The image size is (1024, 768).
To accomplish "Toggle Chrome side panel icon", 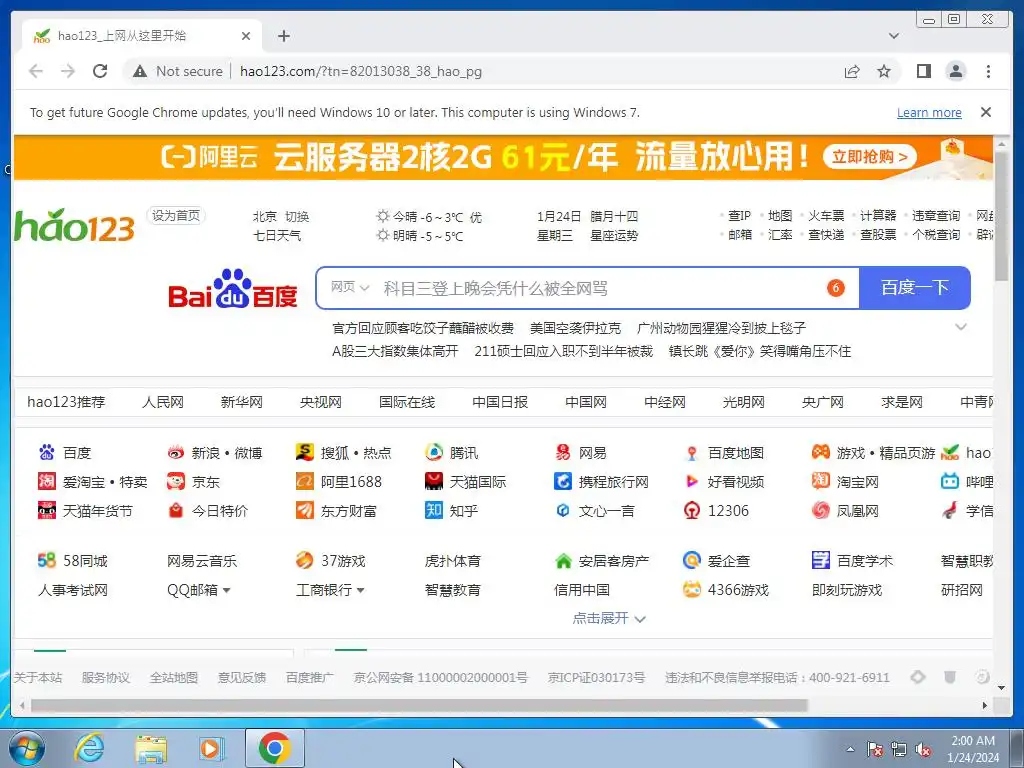I will coord(923,71).
